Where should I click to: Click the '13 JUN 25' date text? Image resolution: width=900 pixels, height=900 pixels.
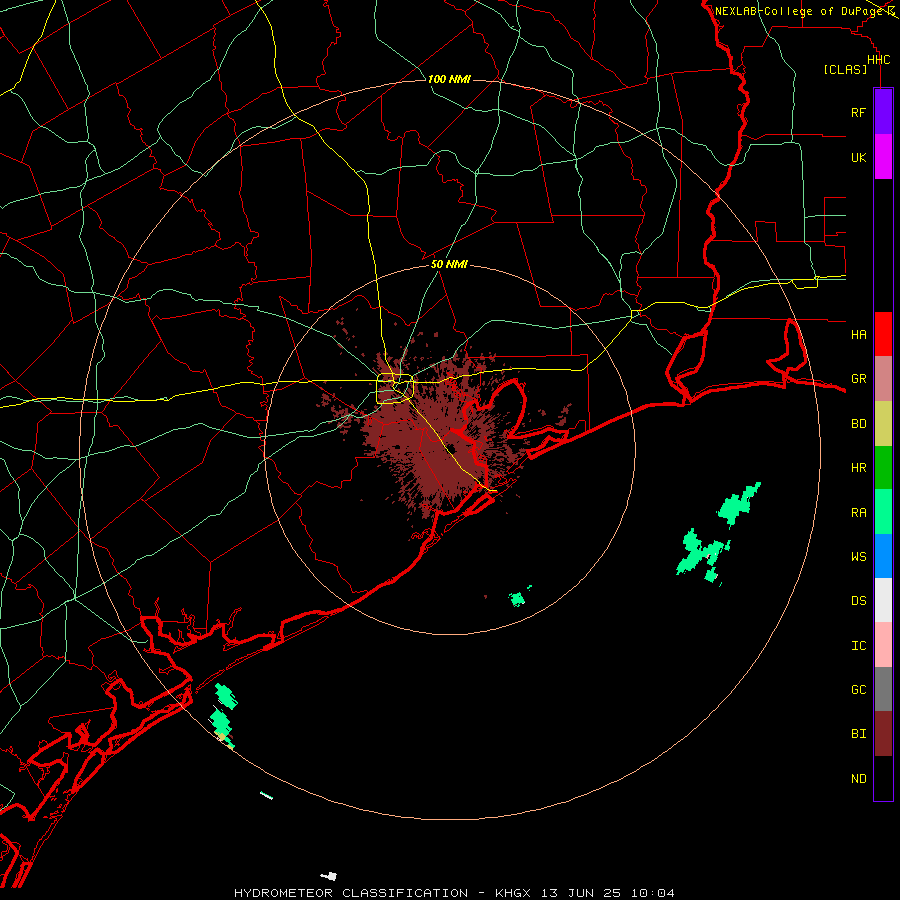coord(582,893)
